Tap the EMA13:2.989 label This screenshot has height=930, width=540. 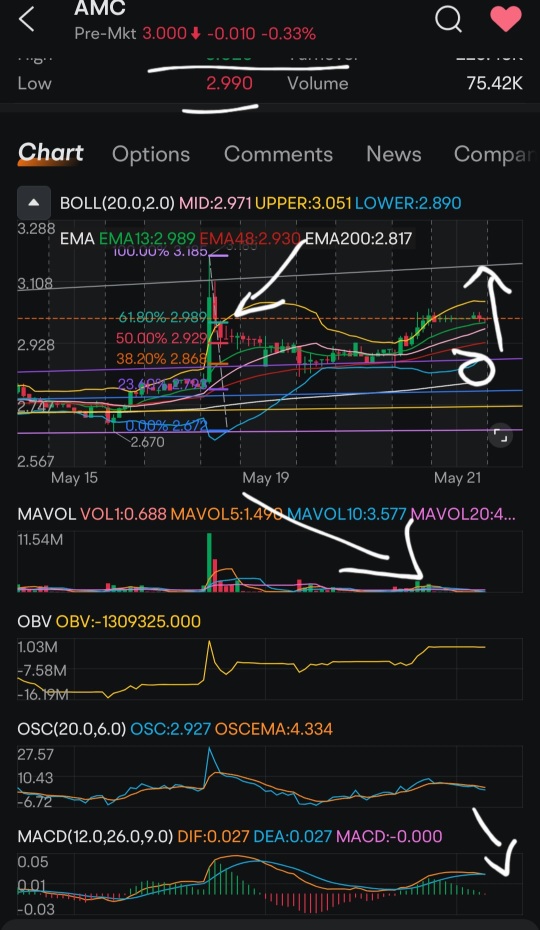[147, 238]
